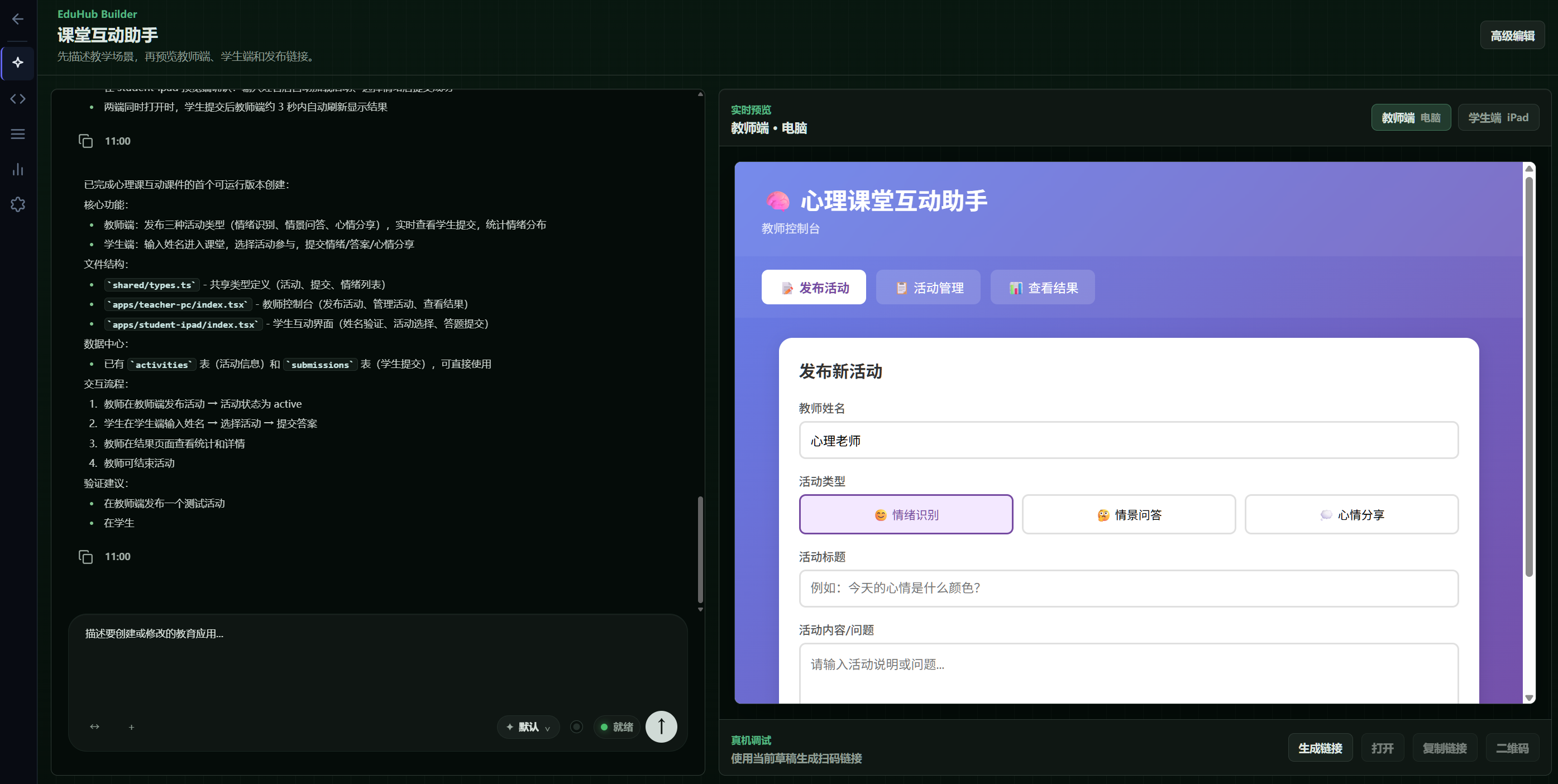Click the chat scrollbar down arrow
The height and width of the screenshot is (784, 1558).
coord(700,609)
